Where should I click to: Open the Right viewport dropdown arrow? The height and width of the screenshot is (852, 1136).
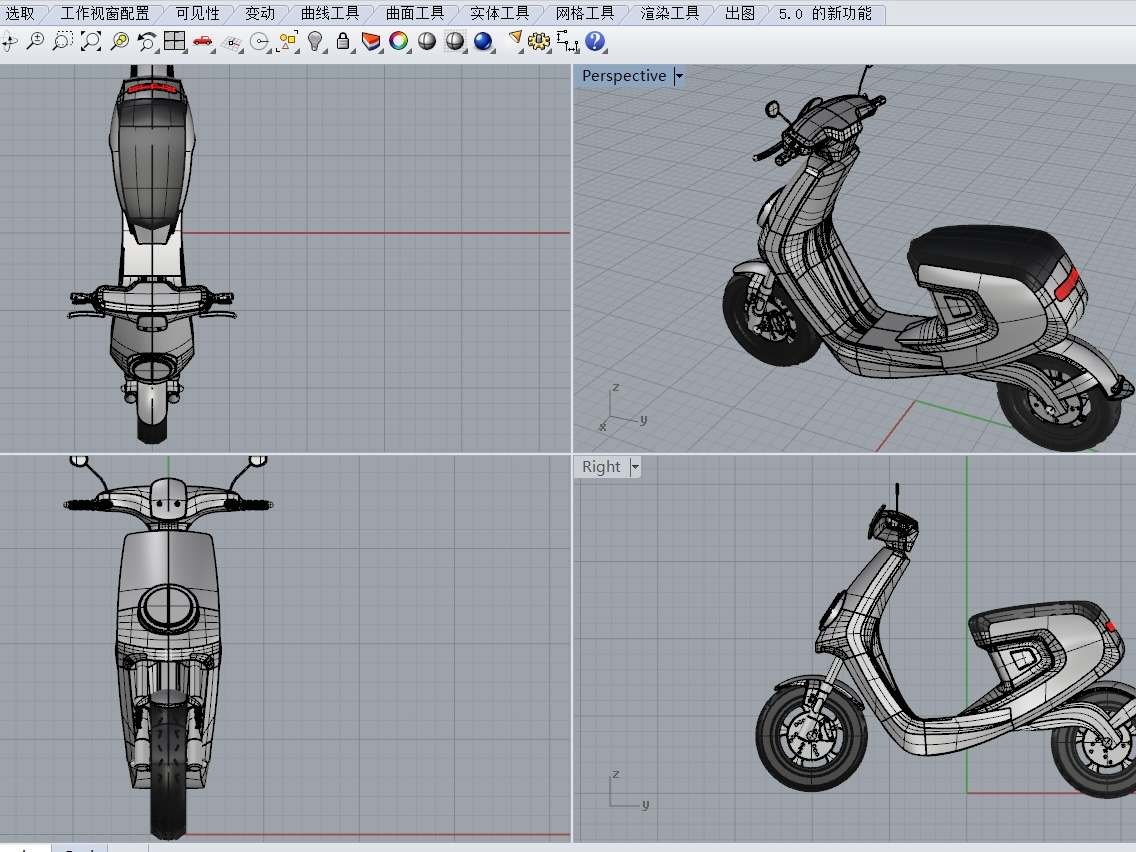click(x=635, y=467)
